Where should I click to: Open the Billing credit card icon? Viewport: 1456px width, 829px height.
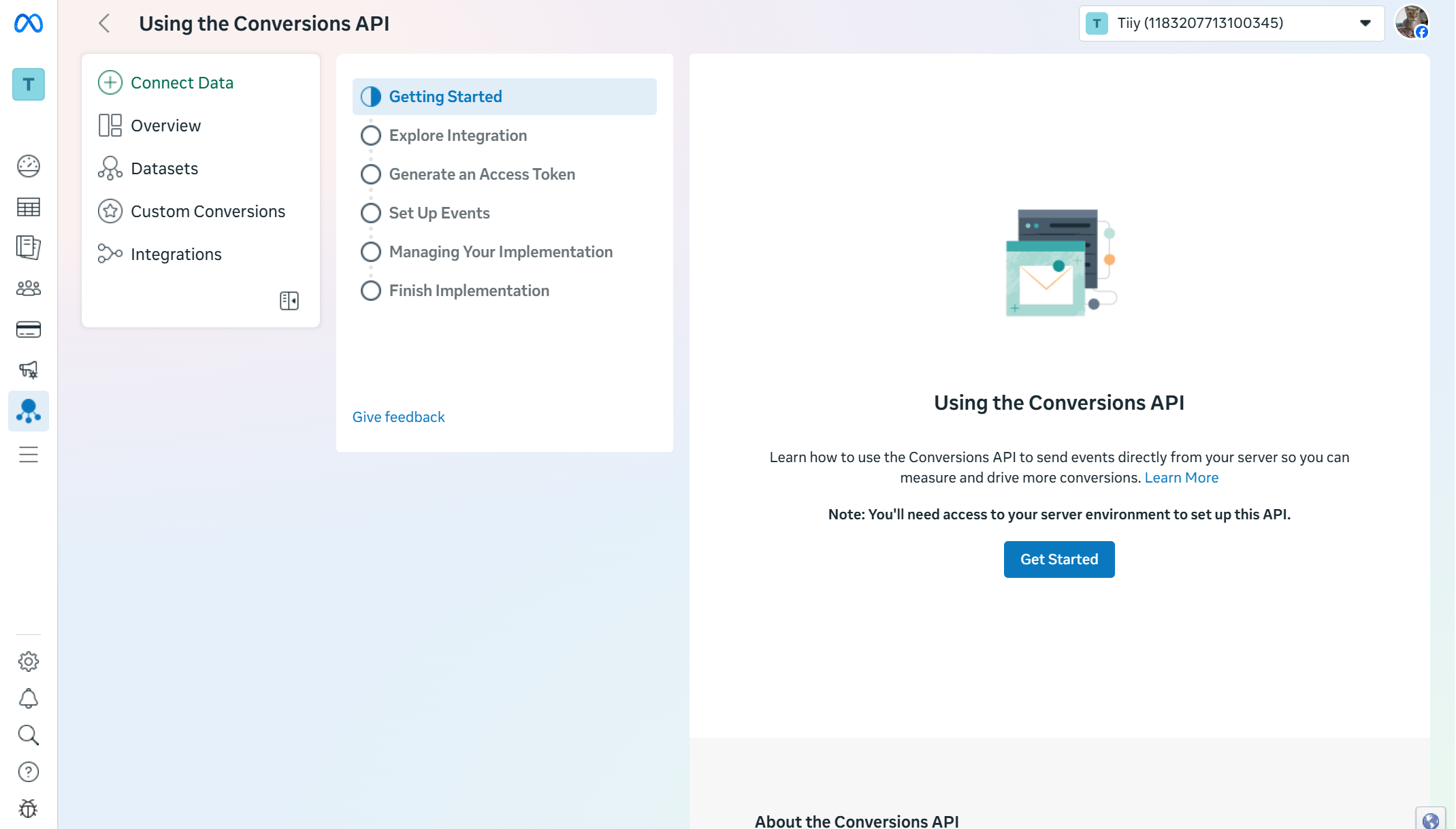pos(29,329)
